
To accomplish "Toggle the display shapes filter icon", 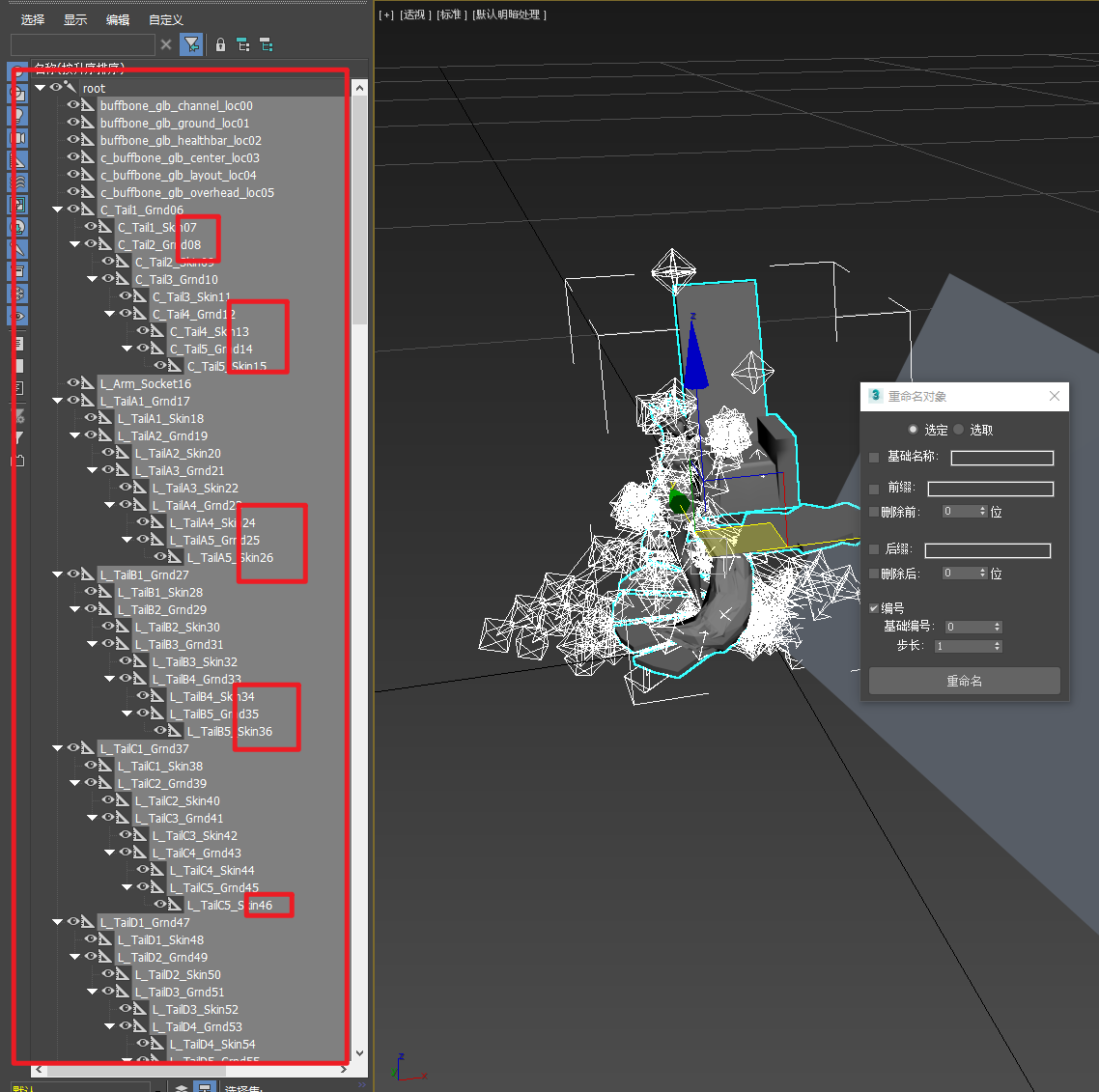I will [19, 93].
